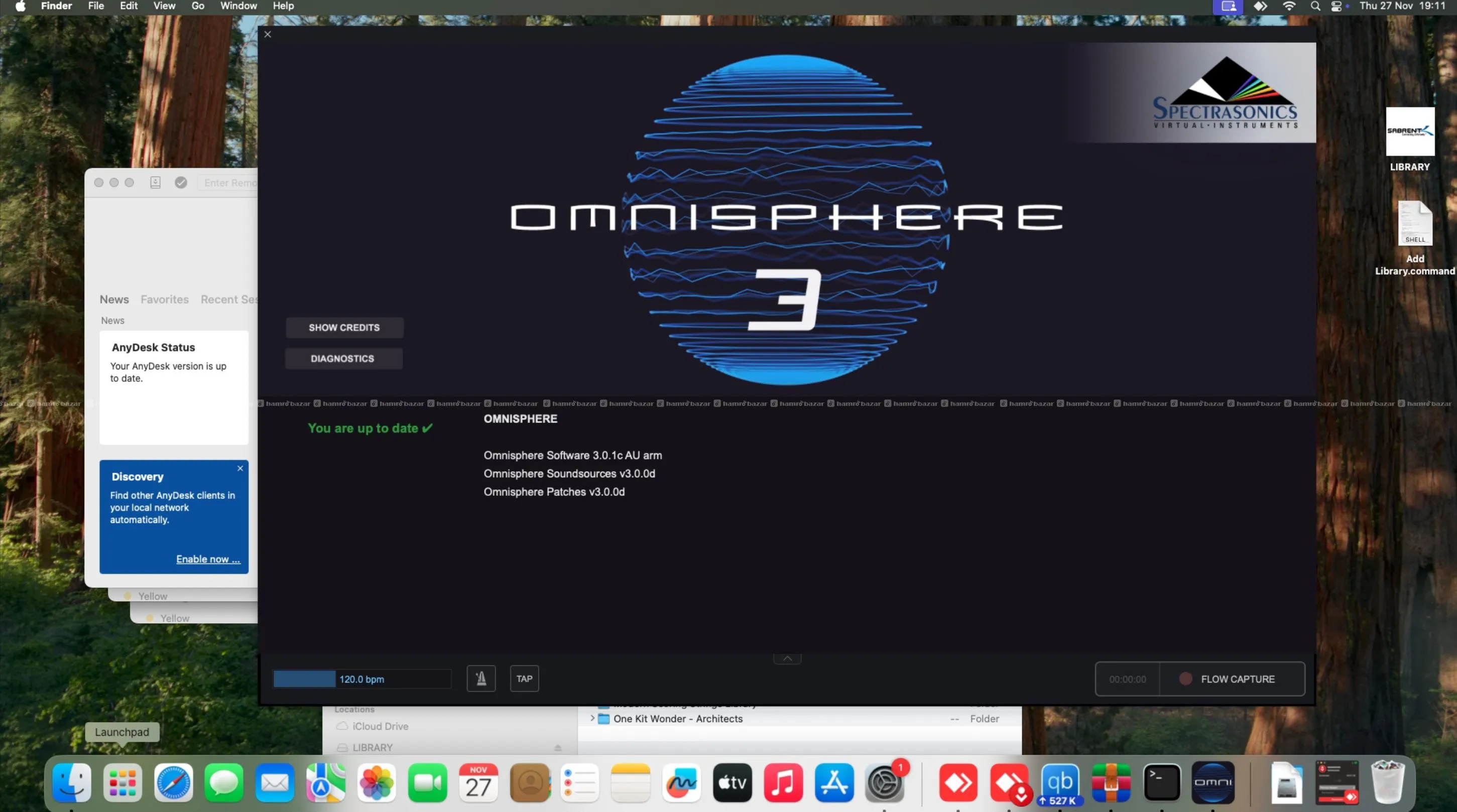This screenshot has width=1457, height=812.
Task: Select Omnisphere Soundsources v3.0.0d text
Action: click(569, 473)
